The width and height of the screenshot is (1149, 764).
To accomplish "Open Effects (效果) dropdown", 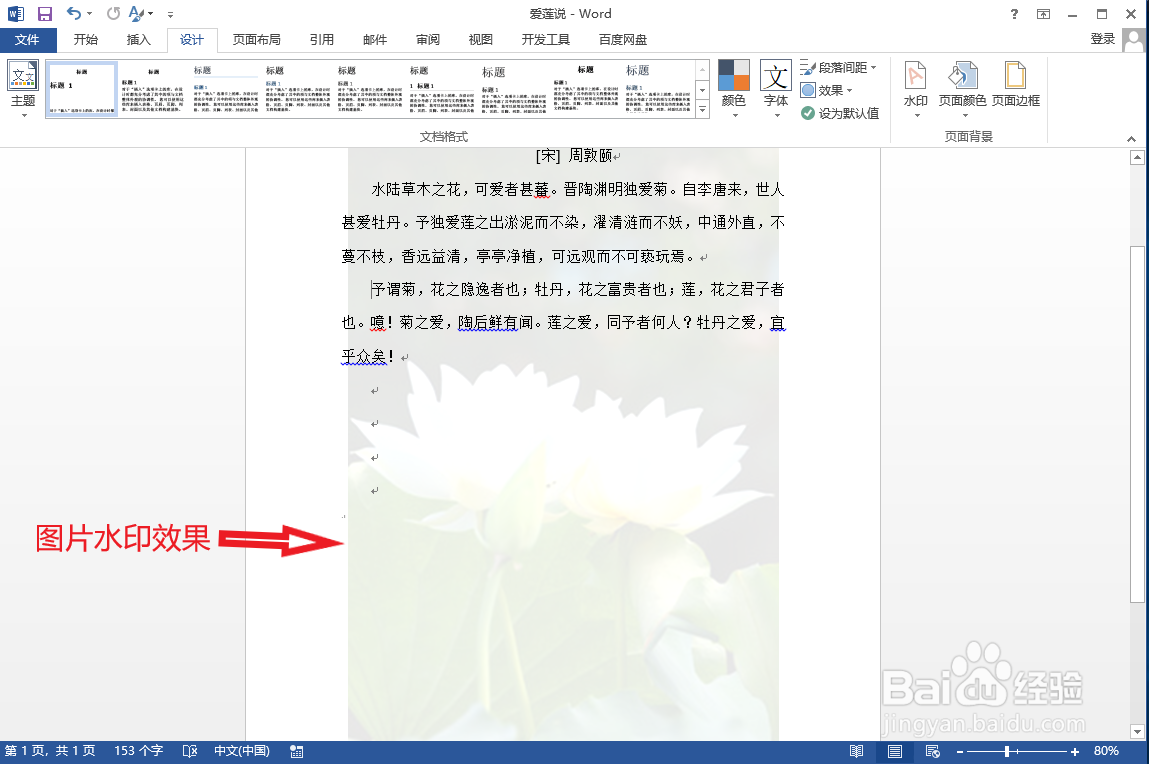I will [827, 90].
